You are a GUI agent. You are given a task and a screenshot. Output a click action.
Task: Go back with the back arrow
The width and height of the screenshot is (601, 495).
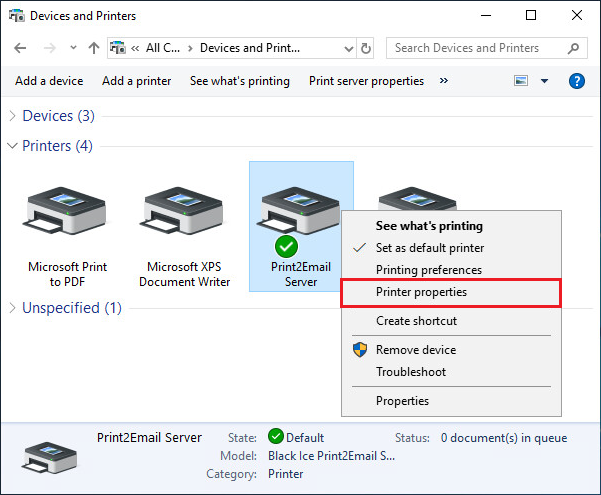(21, 48)
